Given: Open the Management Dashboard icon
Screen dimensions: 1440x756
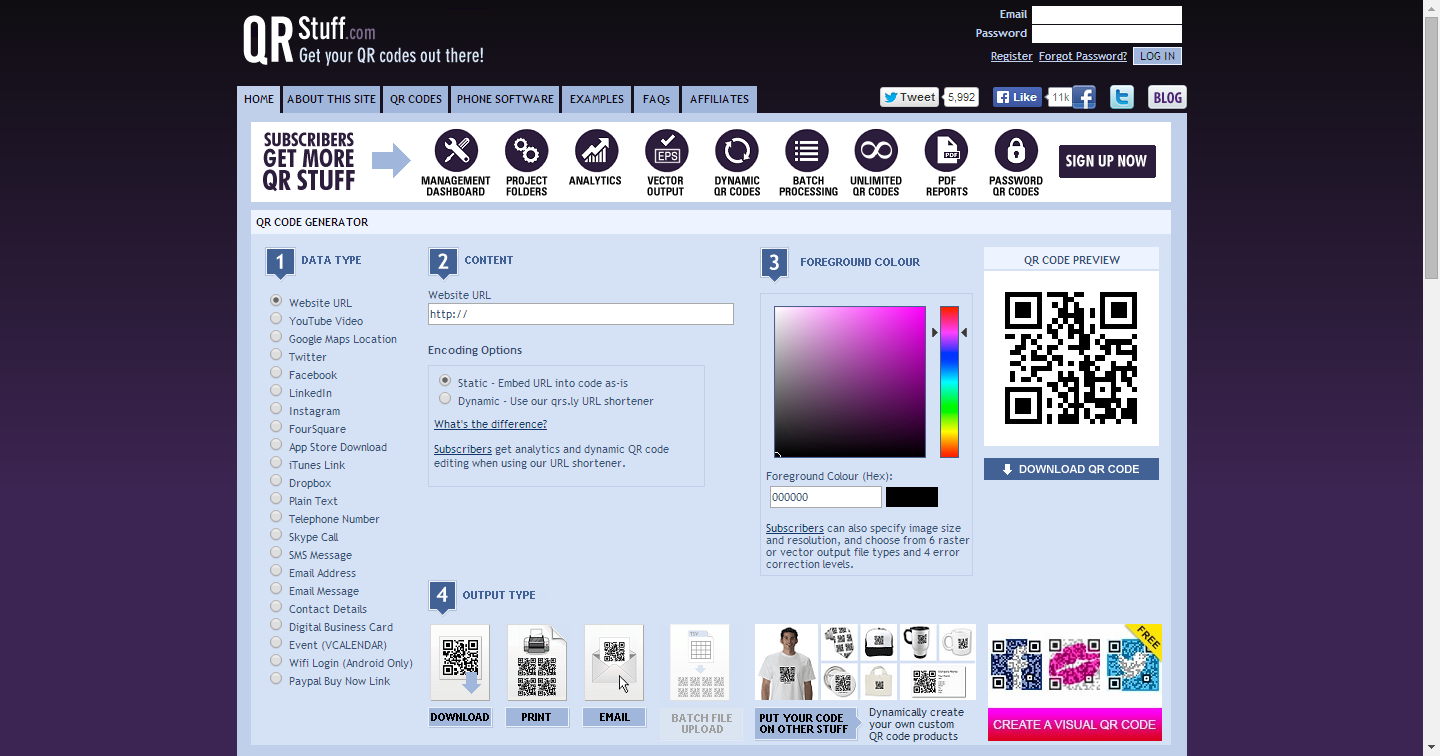Looking at the screenshot, I should (456, 151).
